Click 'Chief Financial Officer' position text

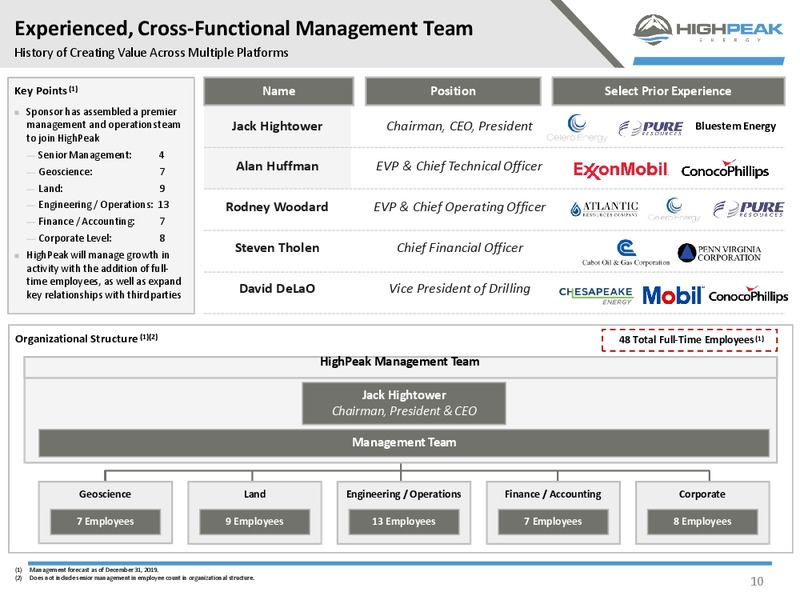[460, 248]
